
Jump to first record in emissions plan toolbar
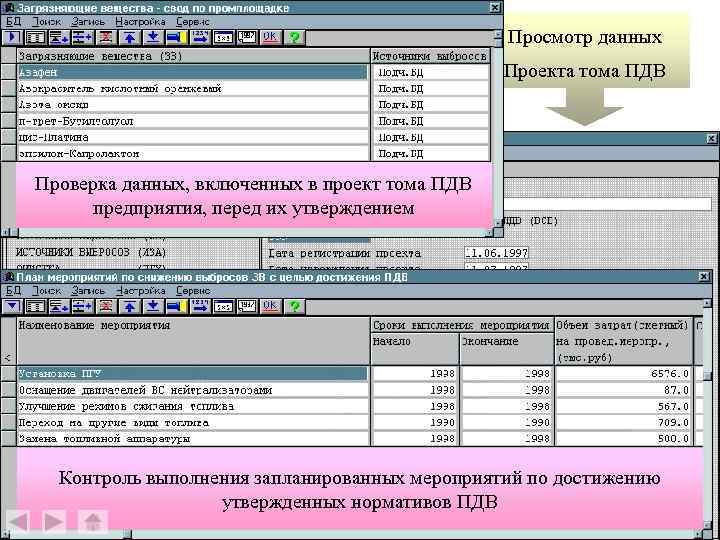tap(129, 306)
